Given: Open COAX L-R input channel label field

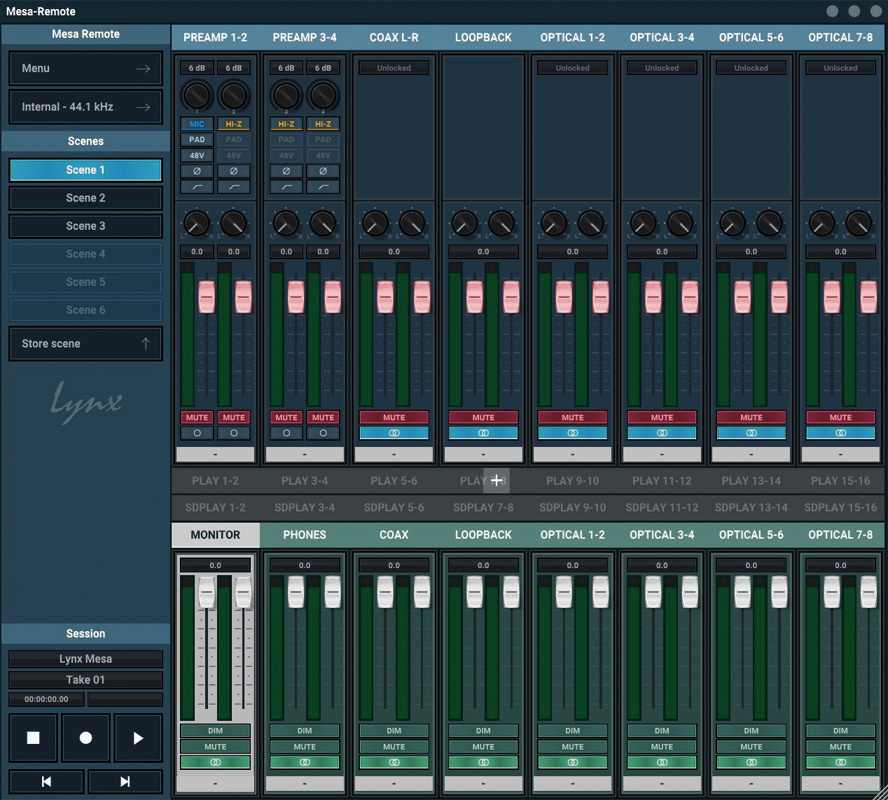Looking at the screenshot, I should click(394, 454).
